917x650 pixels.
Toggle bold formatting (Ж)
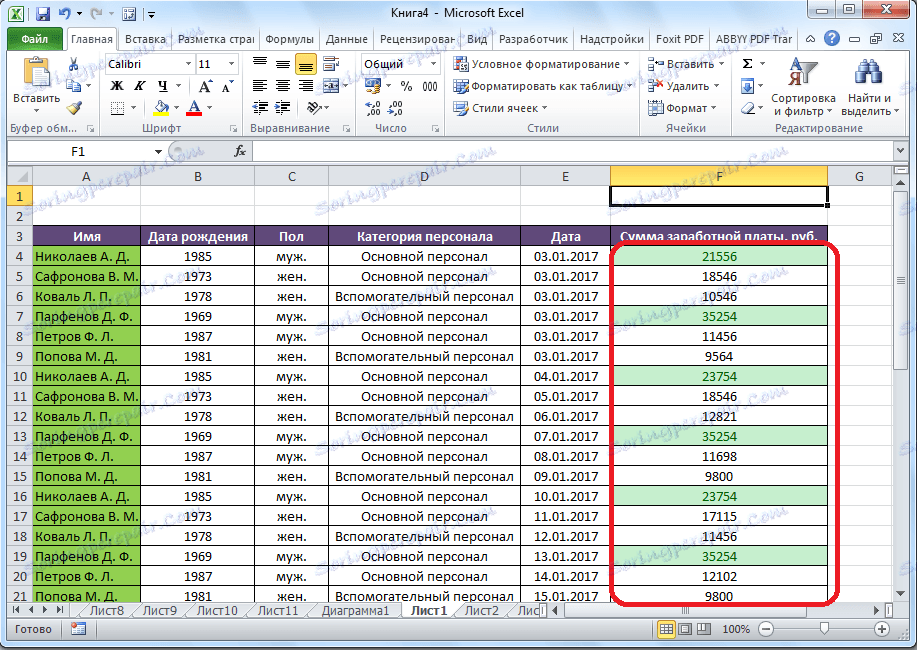point(116,86)
